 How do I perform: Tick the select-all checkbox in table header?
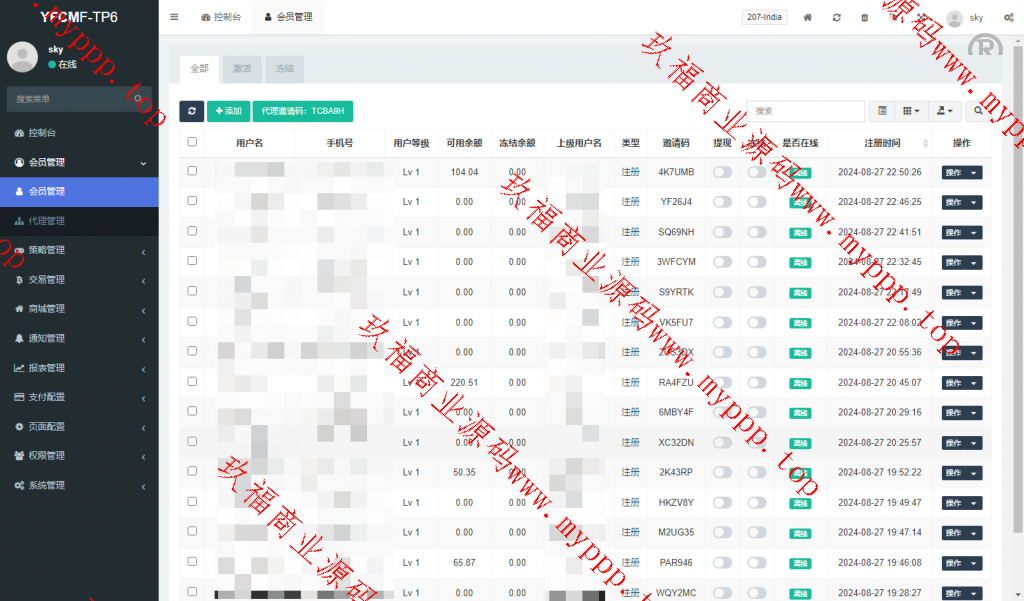tap(192, 142)
